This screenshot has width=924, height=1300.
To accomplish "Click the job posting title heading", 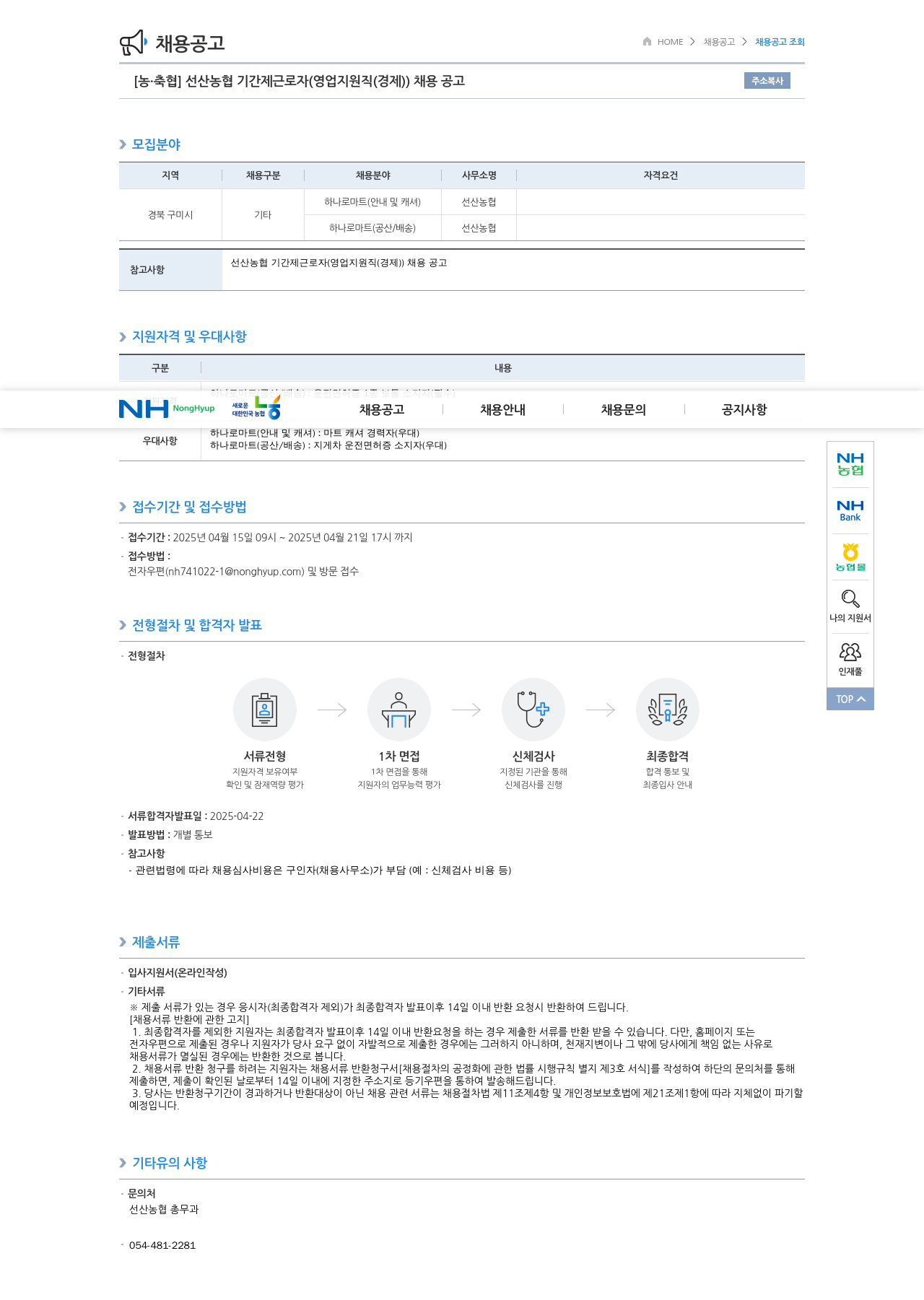I will (x=300, y=81).
